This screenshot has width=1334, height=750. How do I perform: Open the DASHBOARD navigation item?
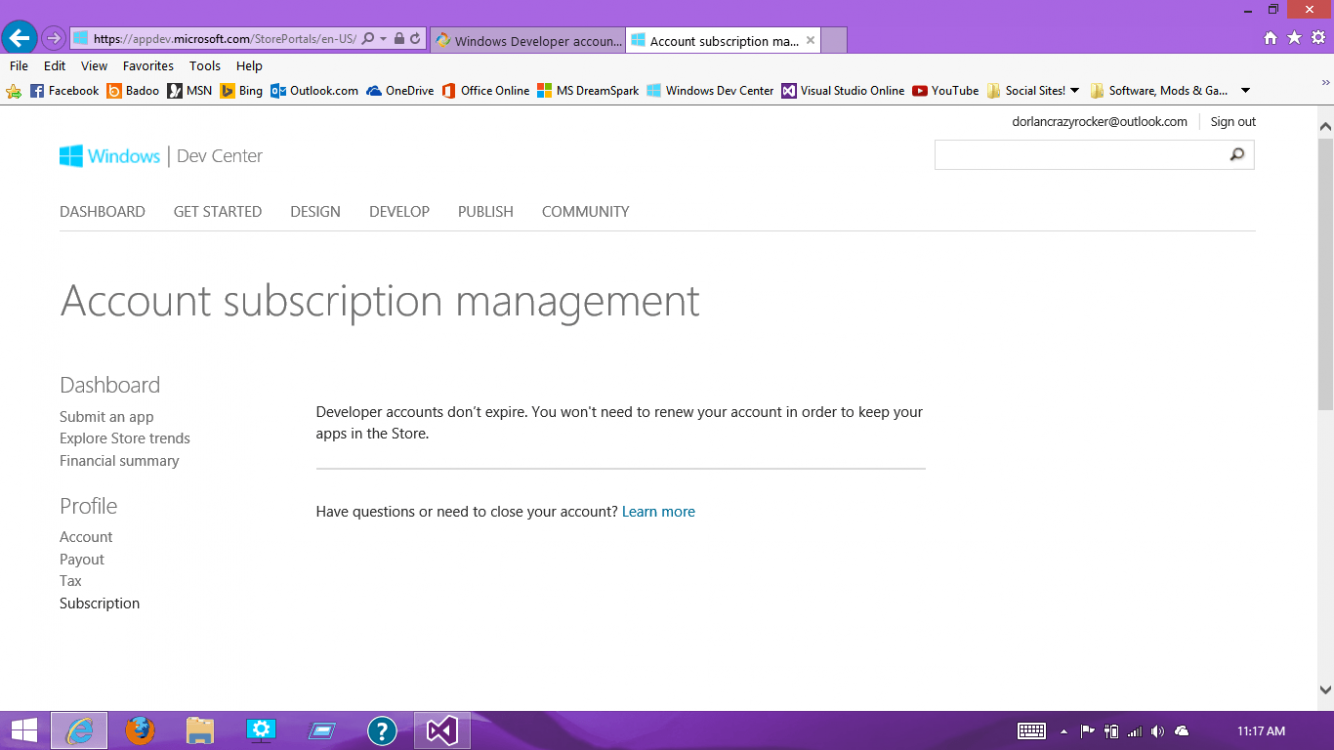pos(102,212)
